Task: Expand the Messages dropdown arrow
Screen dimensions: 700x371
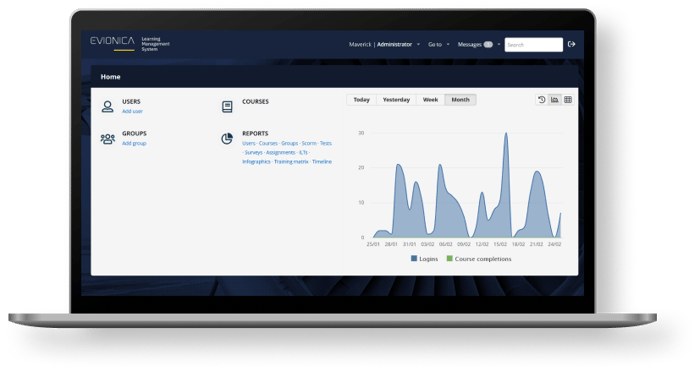Action: [x=499, y=44]
